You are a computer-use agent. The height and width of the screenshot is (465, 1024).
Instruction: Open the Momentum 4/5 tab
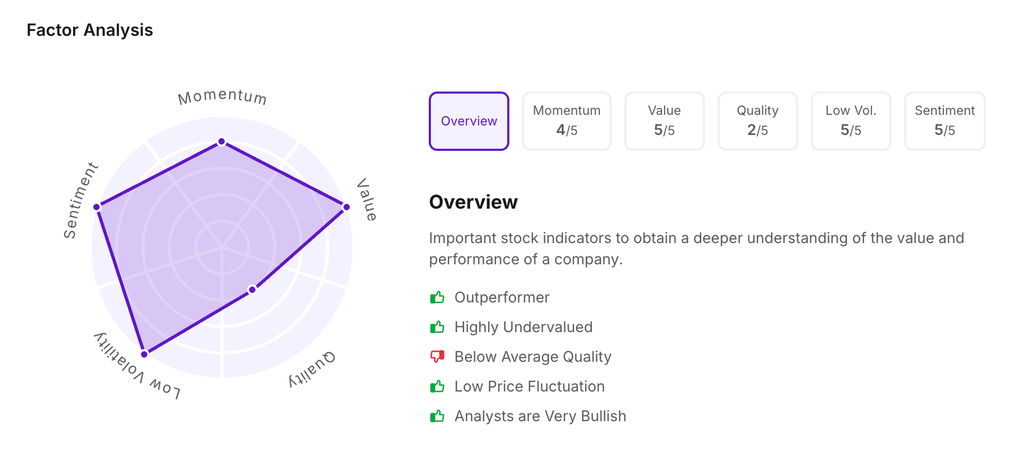point(567,121)
